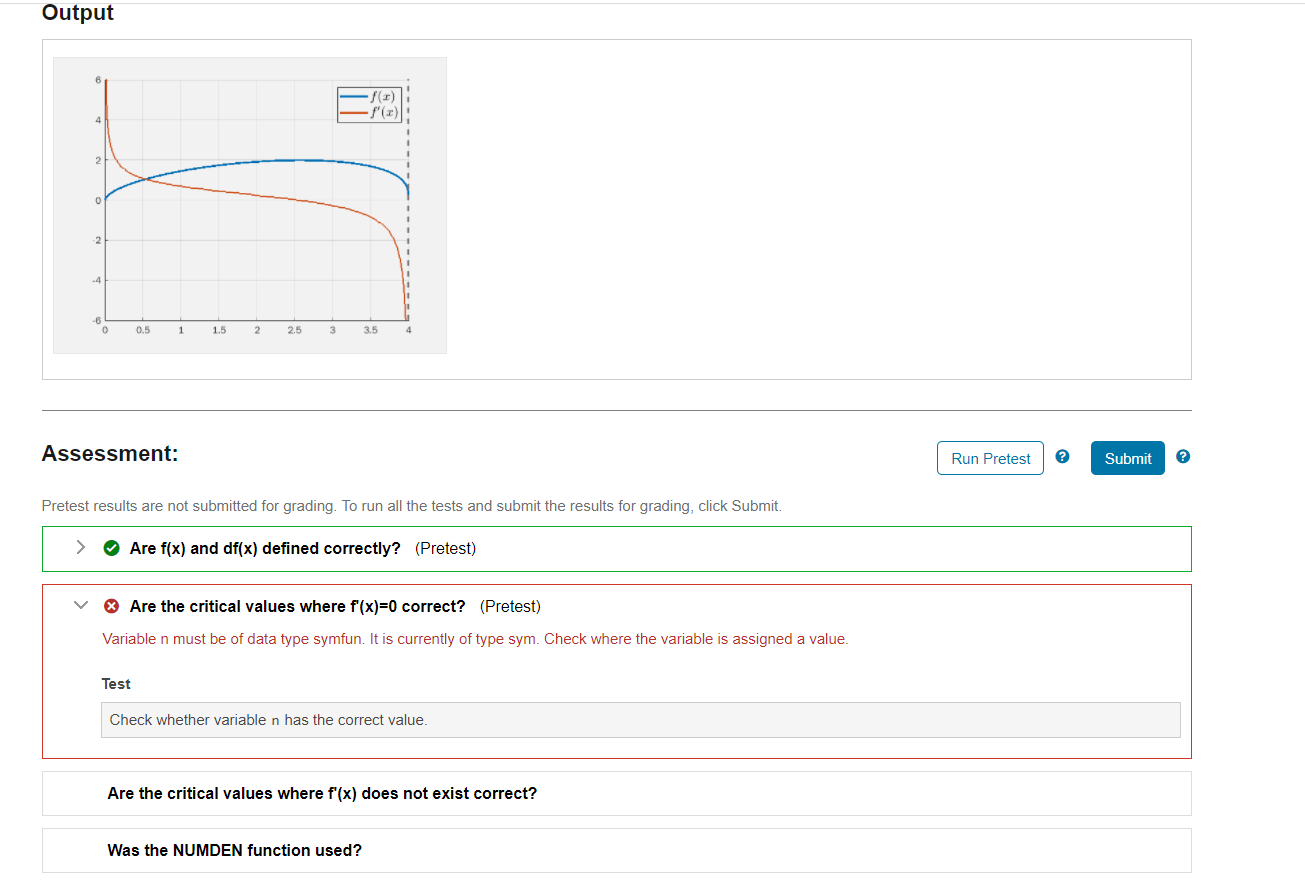Click red error icon for critical values test

(112, 606)
